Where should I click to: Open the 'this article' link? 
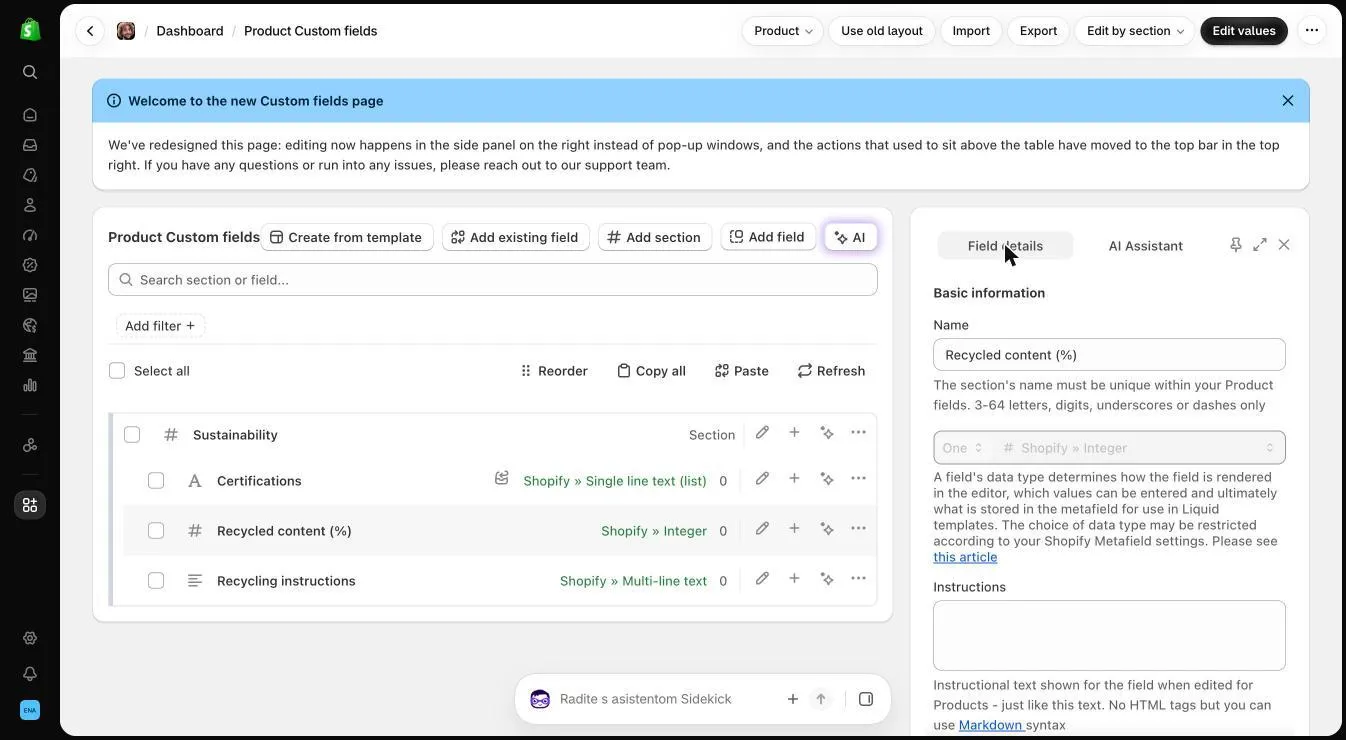[965, 557]
